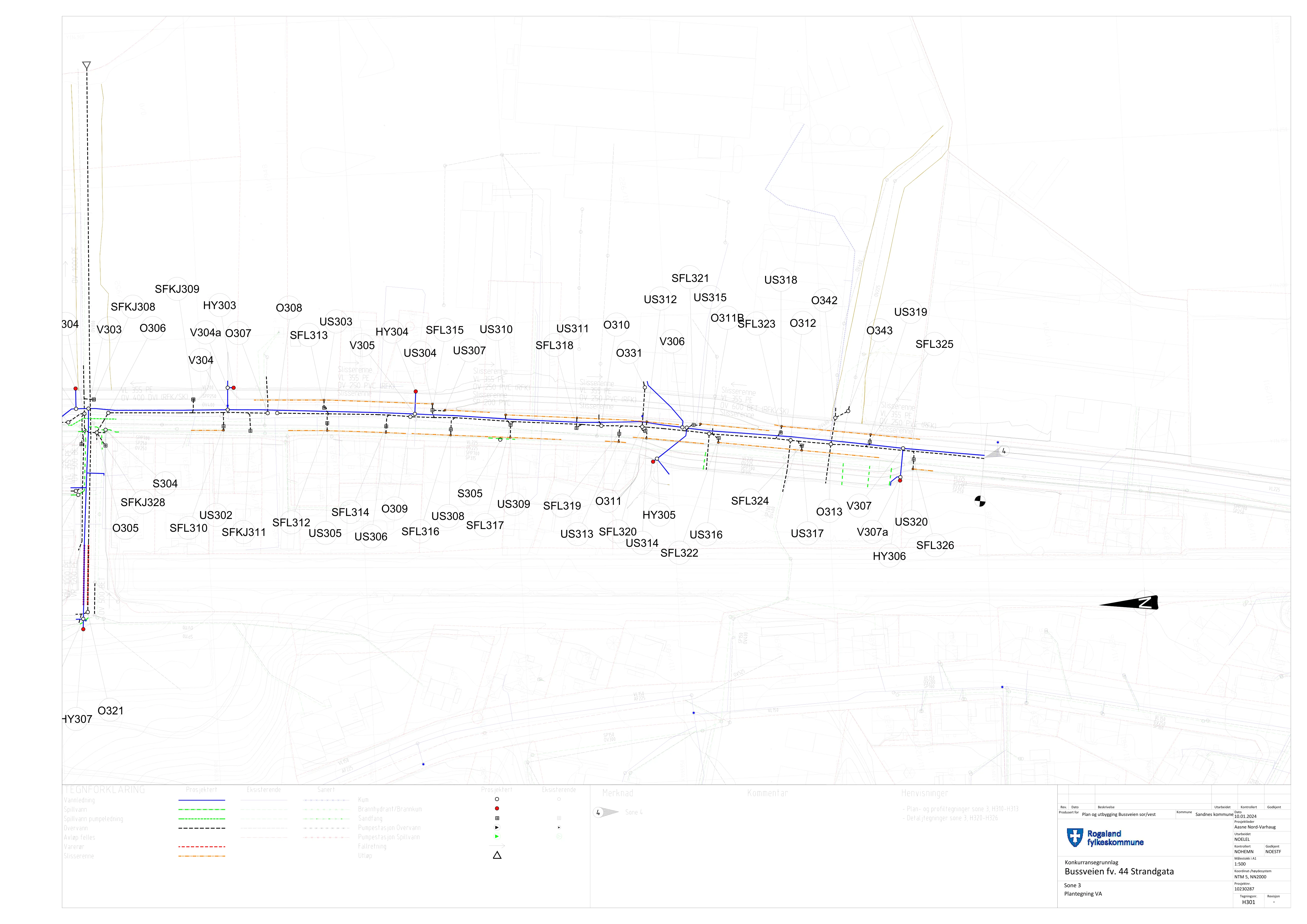Select the label SFL326
The image size is (1307, 924).
(935, 545)
